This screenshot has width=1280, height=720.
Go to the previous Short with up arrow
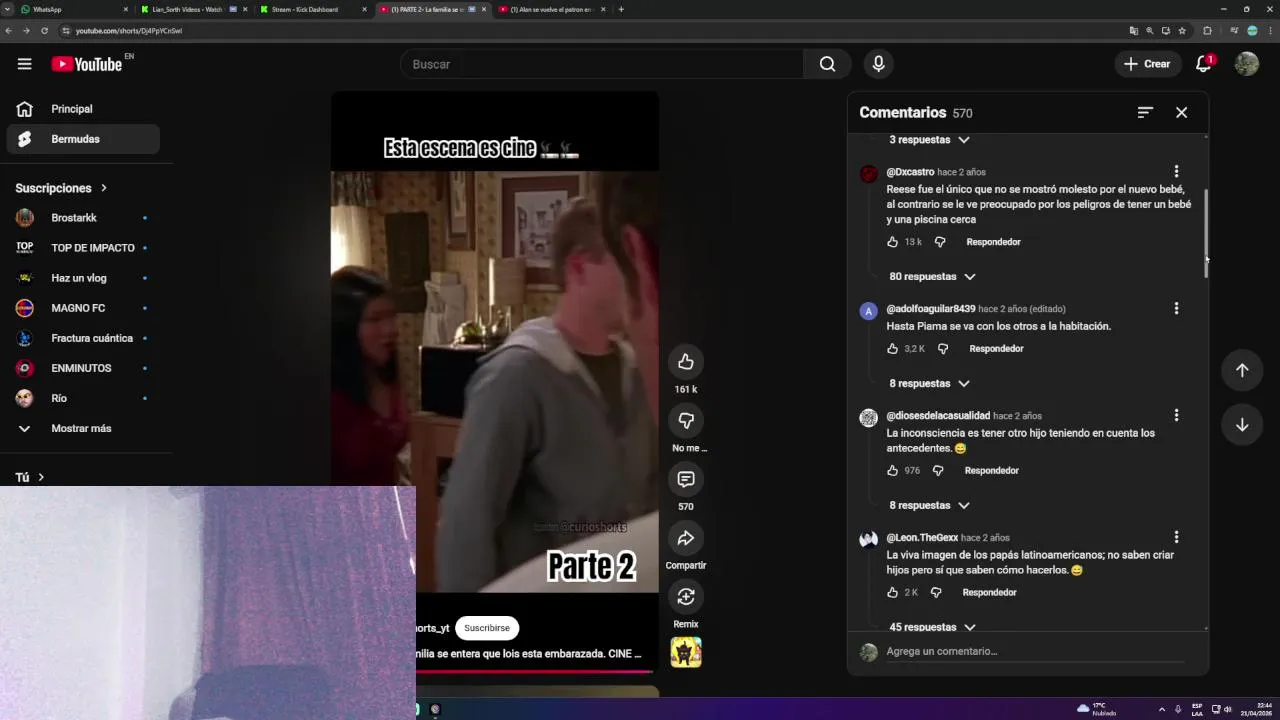click(1242, 370)
